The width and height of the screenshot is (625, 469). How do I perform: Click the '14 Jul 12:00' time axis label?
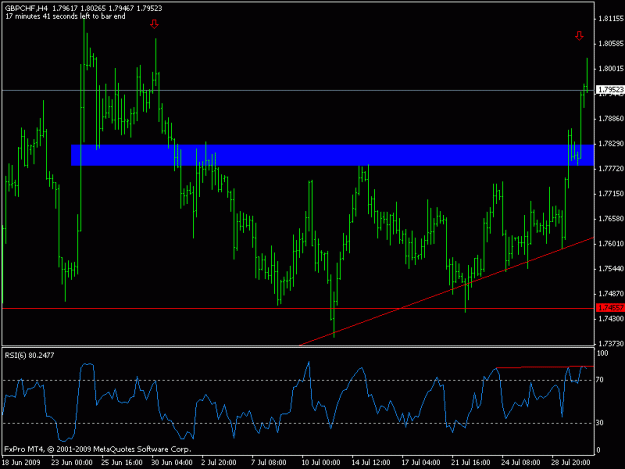pyautogui.click(x=371, y=462)
